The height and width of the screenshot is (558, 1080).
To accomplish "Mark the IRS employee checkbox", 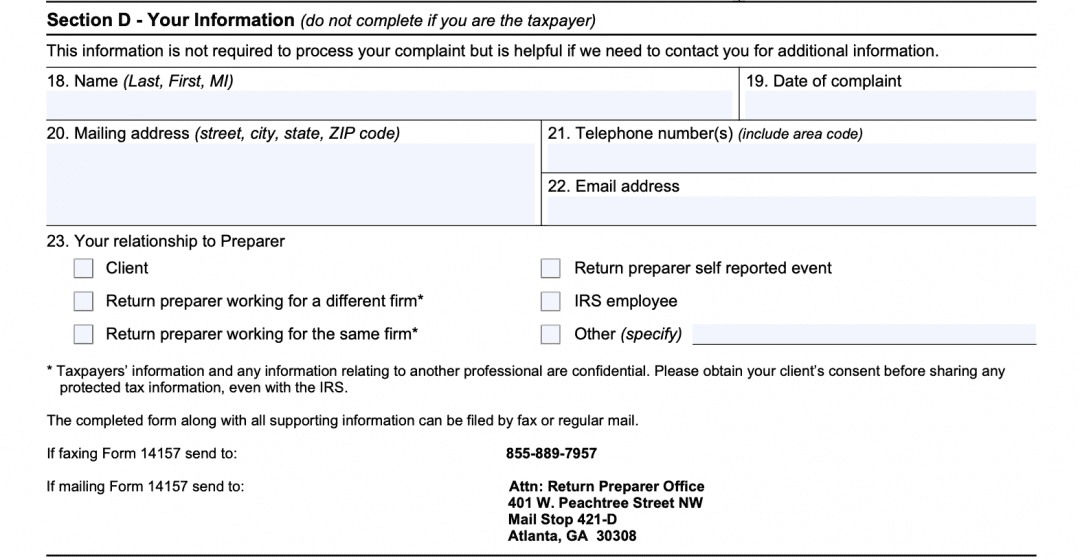I will pos(551,301).
